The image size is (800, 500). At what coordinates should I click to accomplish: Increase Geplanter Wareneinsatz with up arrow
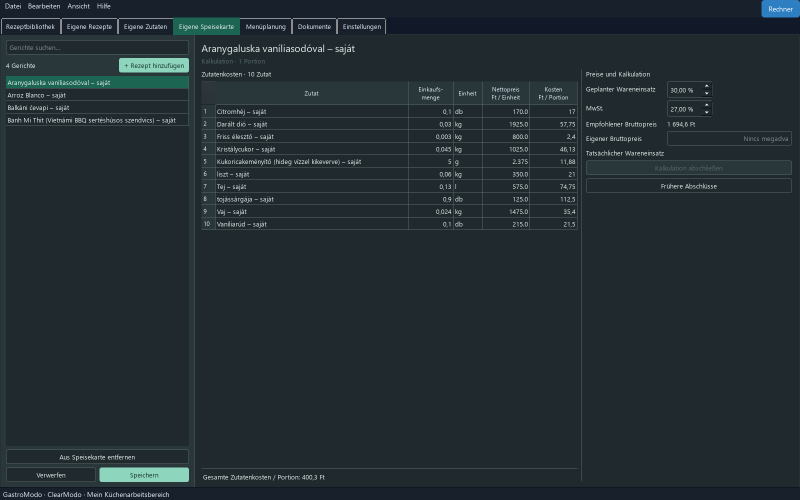point(707,86)
